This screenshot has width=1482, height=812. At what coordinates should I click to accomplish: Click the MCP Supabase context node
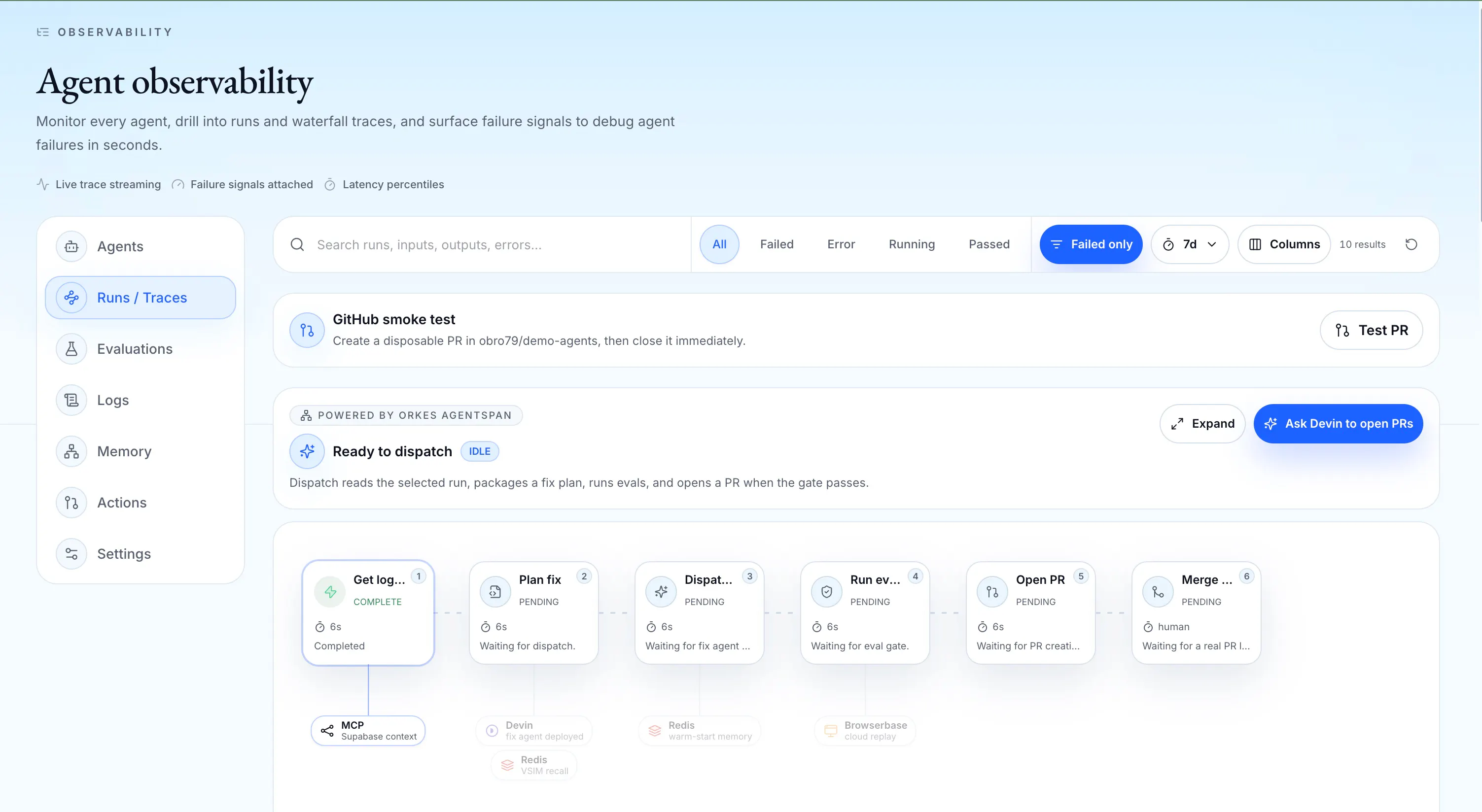click(x=368, y=731)
